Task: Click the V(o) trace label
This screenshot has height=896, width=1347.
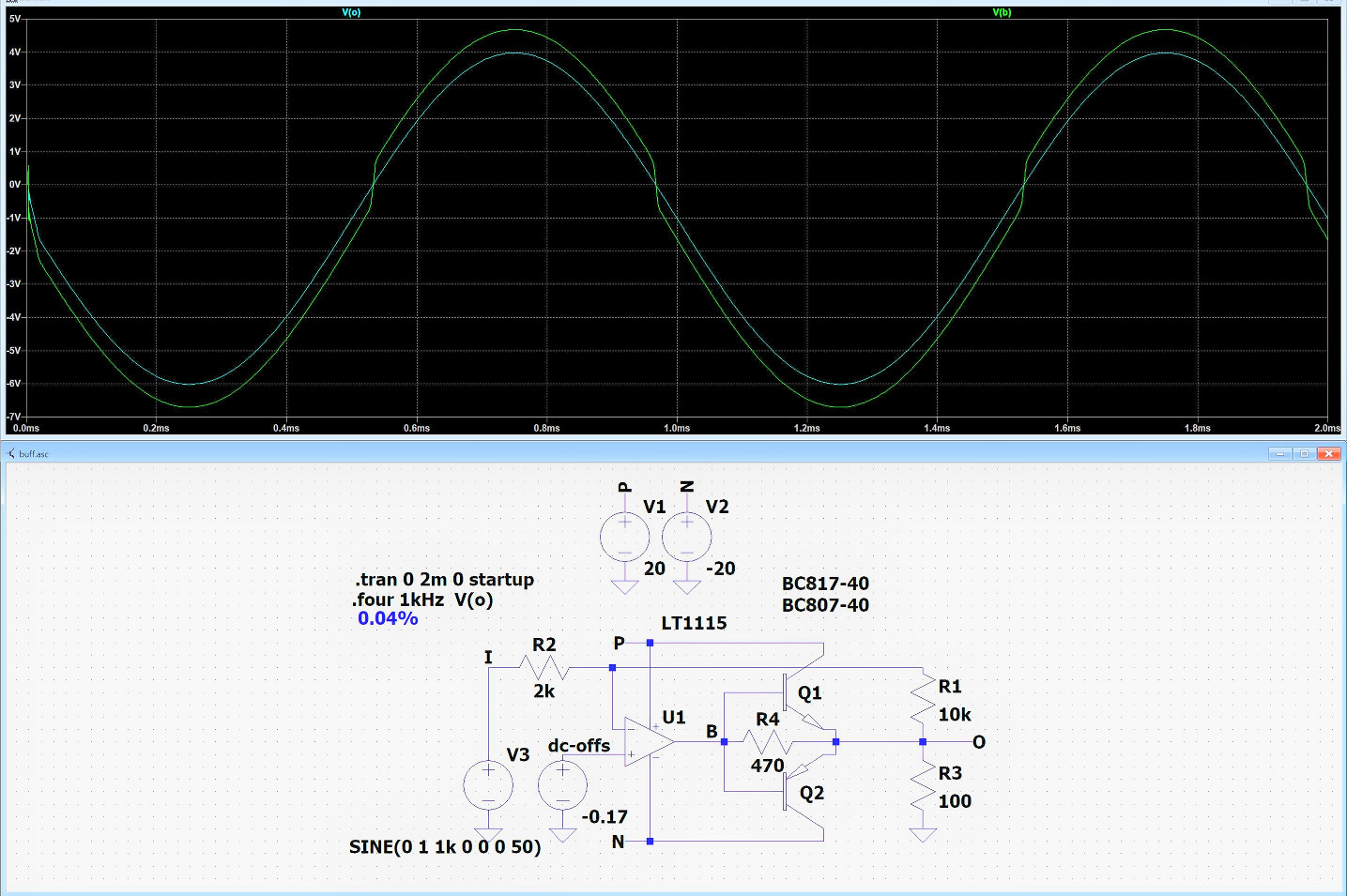Action: (x=351, y=12)
